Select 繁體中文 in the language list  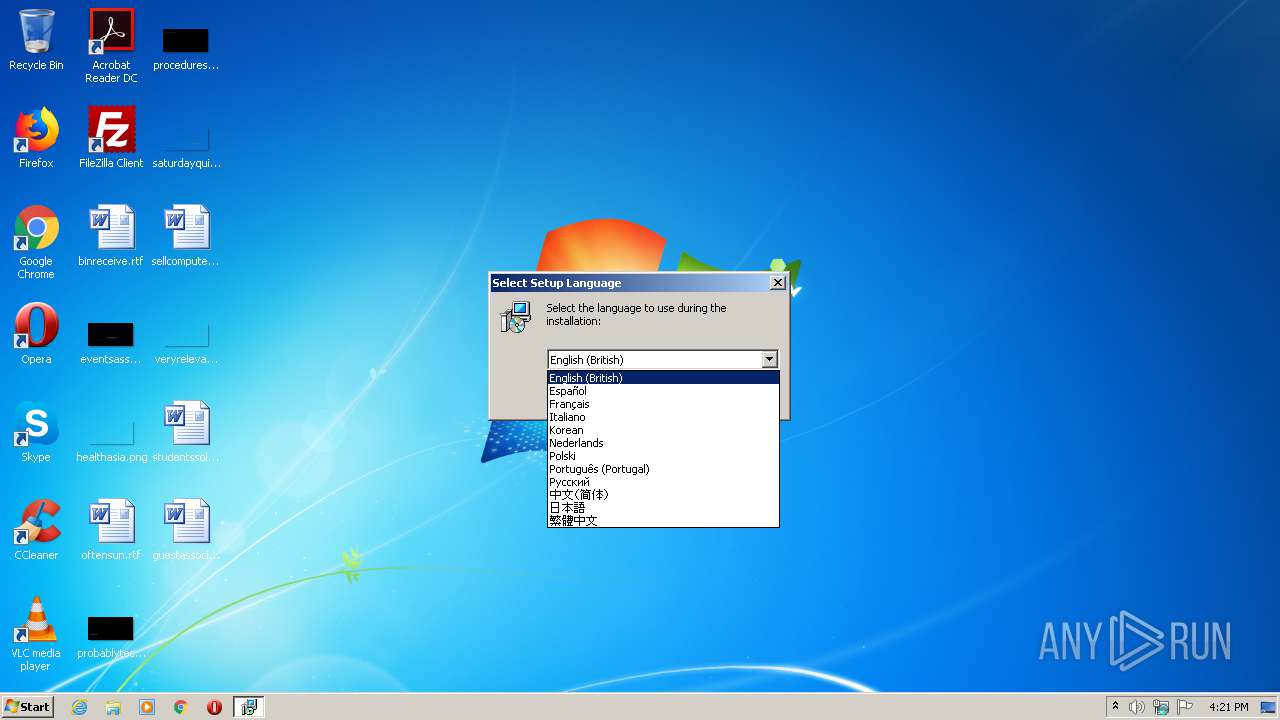click(x=663, y=520)
